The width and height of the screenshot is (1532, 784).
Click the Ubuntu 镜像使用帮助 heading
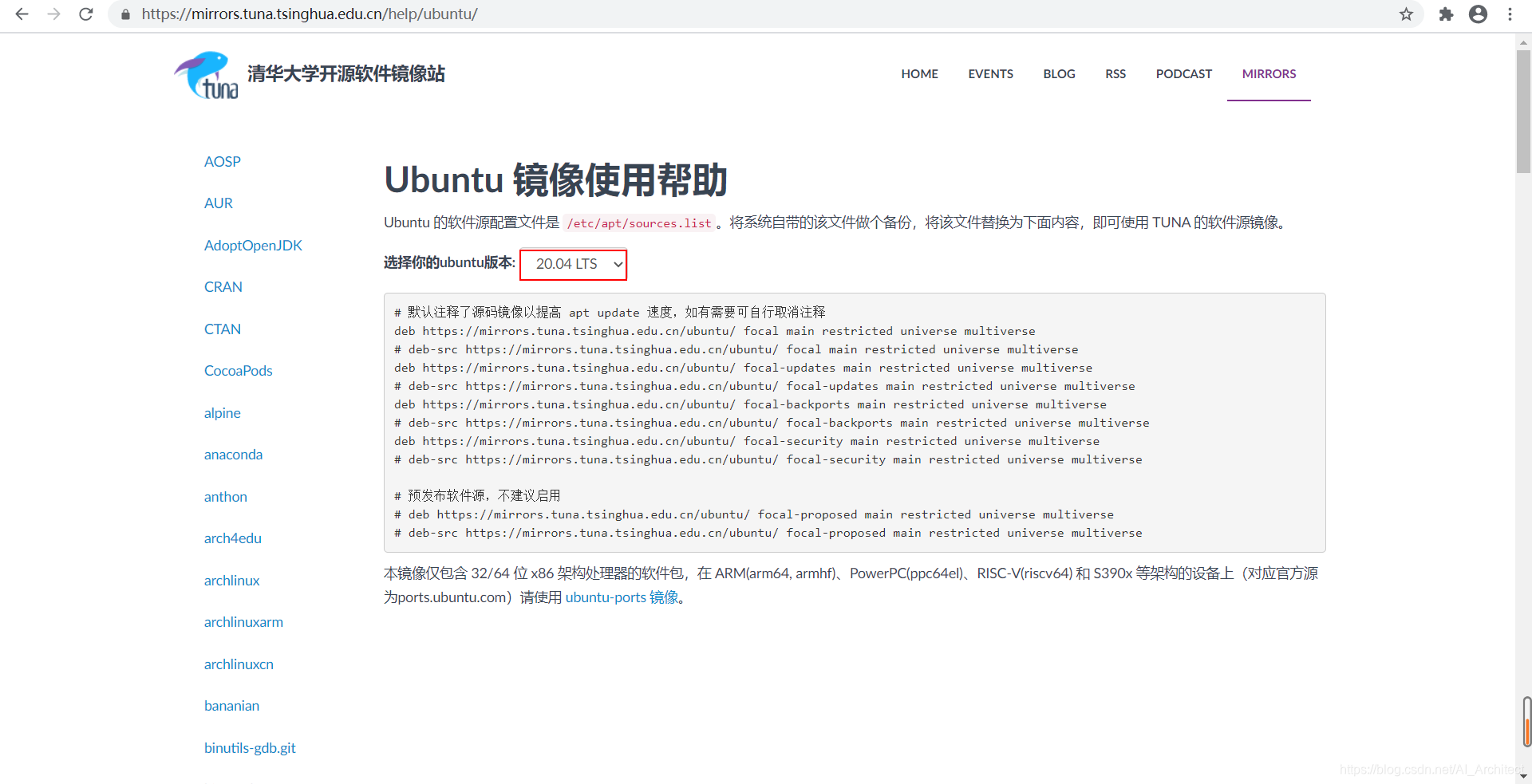tap(556, 179)
